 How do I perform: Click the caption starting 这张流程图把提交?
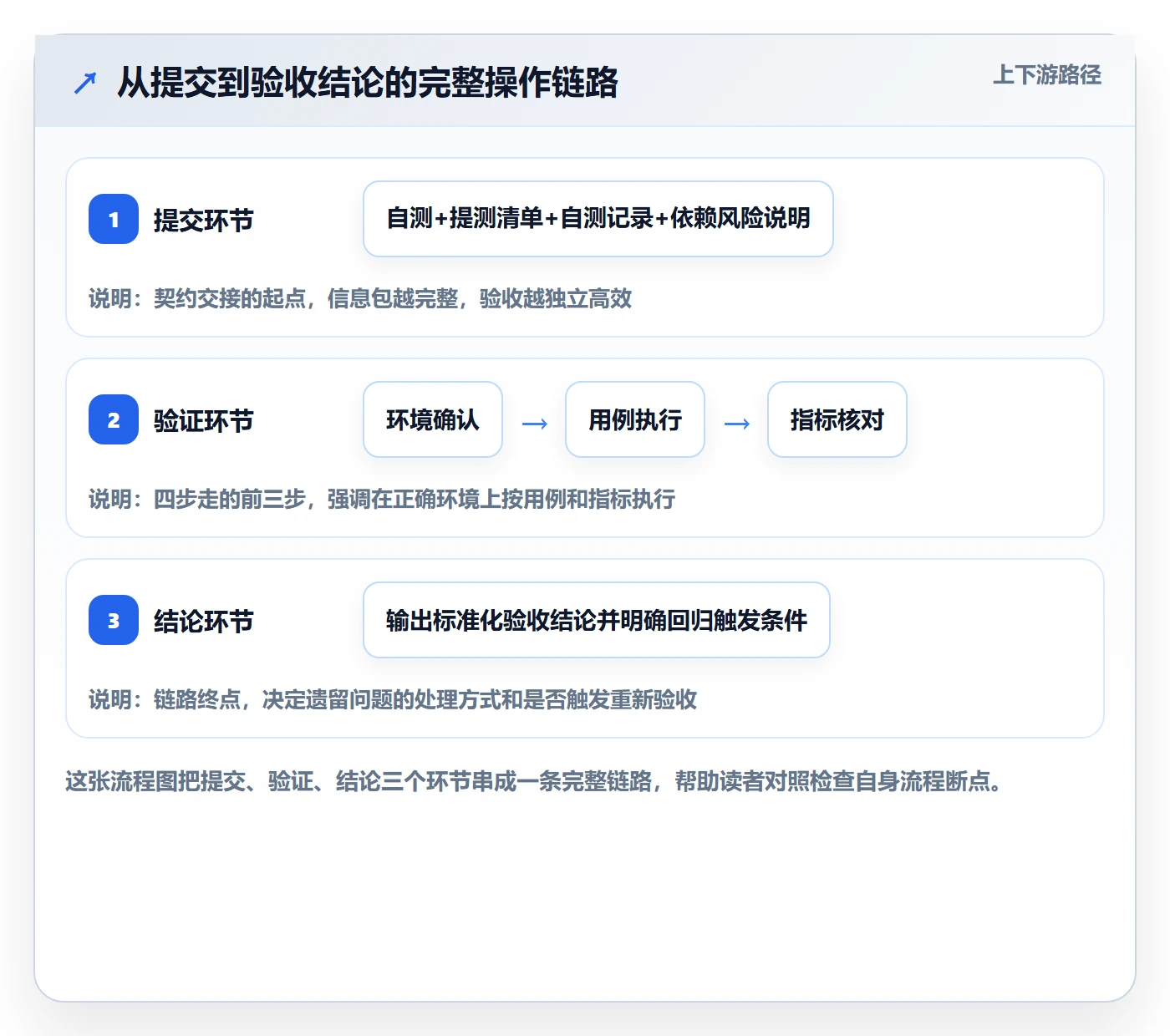(533, 782)
